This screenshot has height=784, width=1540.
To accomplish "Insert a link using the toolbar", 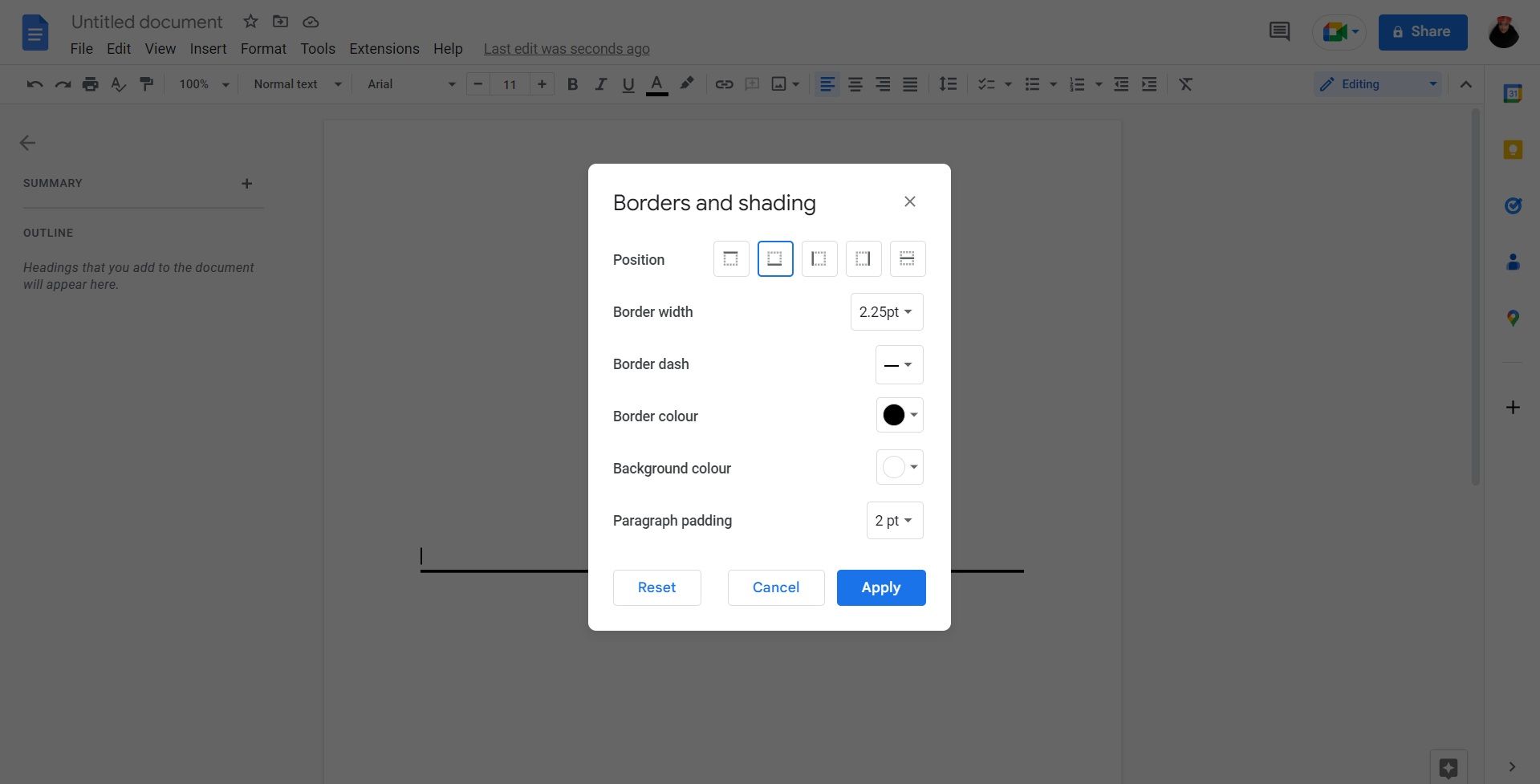I will coord(724,83).
